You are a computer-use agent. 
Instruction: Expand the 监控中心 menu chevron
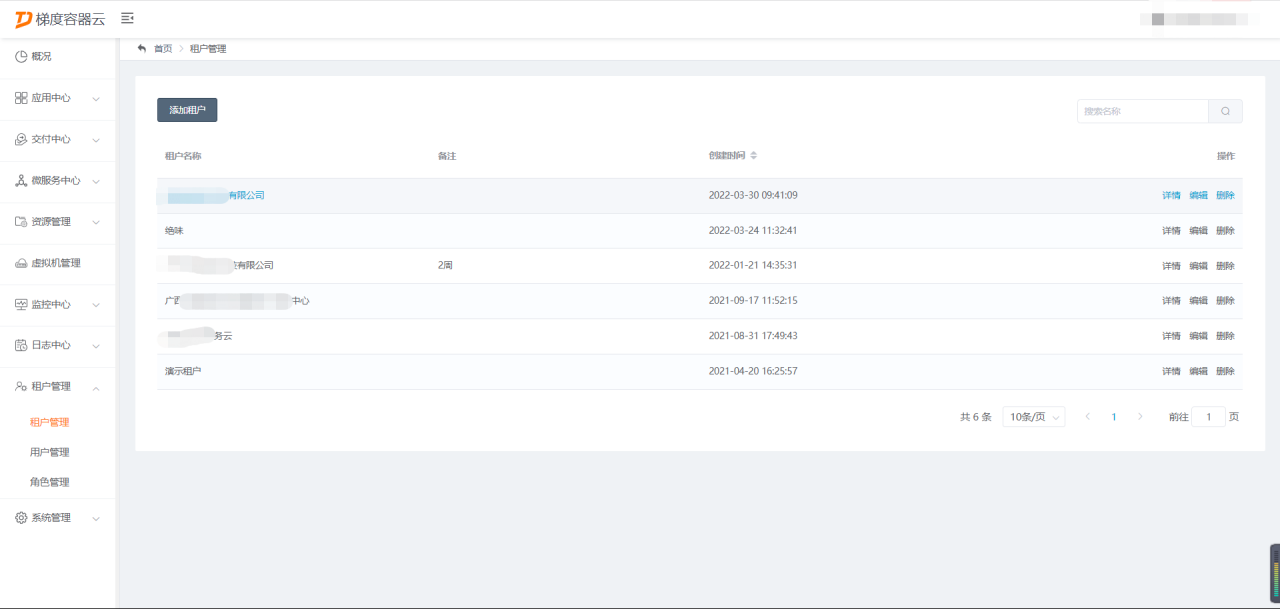96,305
